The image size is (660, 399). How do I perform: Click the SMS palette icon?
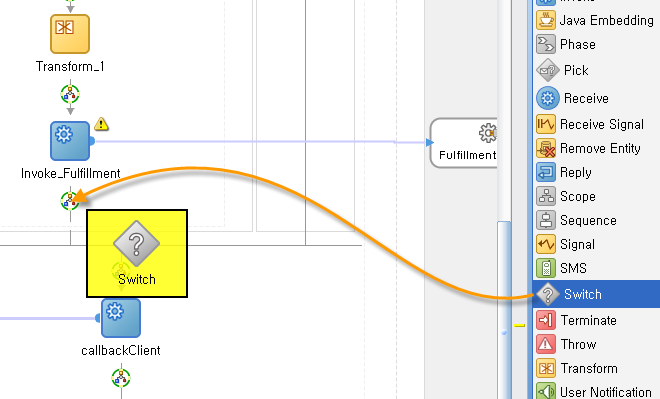546,268
